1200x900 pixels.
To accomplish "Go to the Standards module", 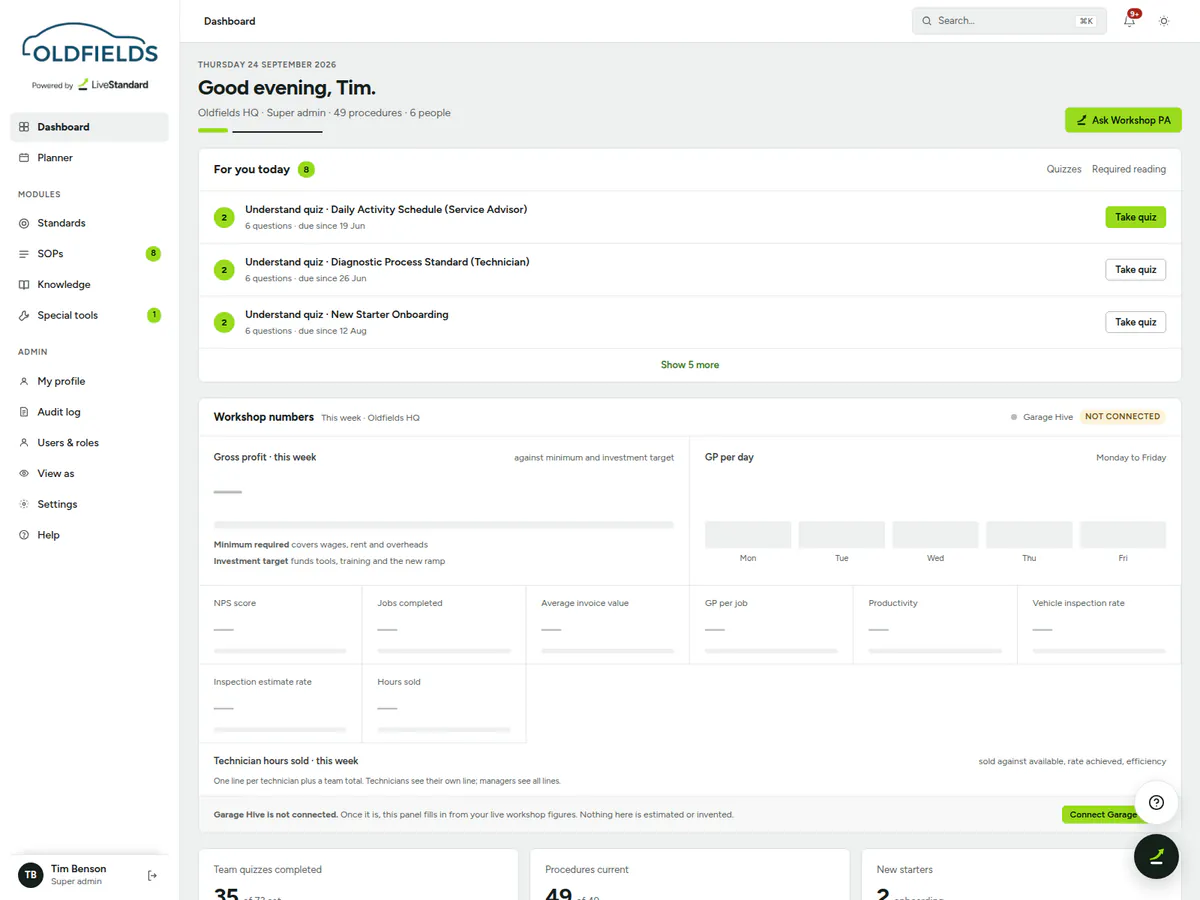I will click(x=89, y=223).
